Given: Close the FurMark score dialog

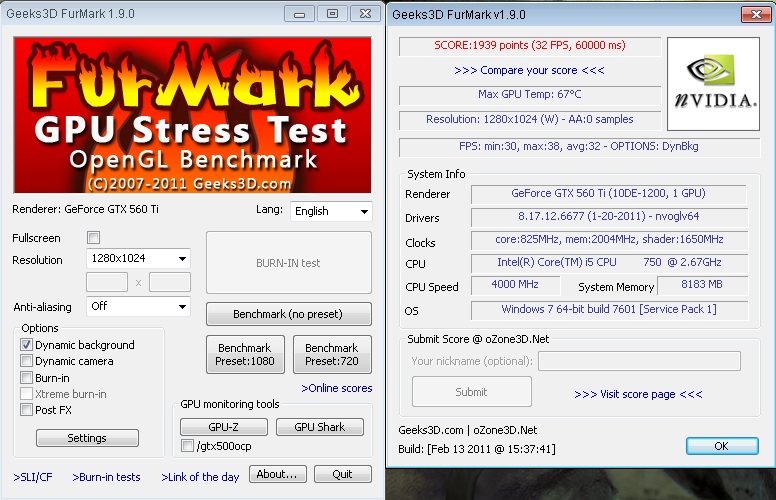Looking at the screenshot, I should [756, 14].
